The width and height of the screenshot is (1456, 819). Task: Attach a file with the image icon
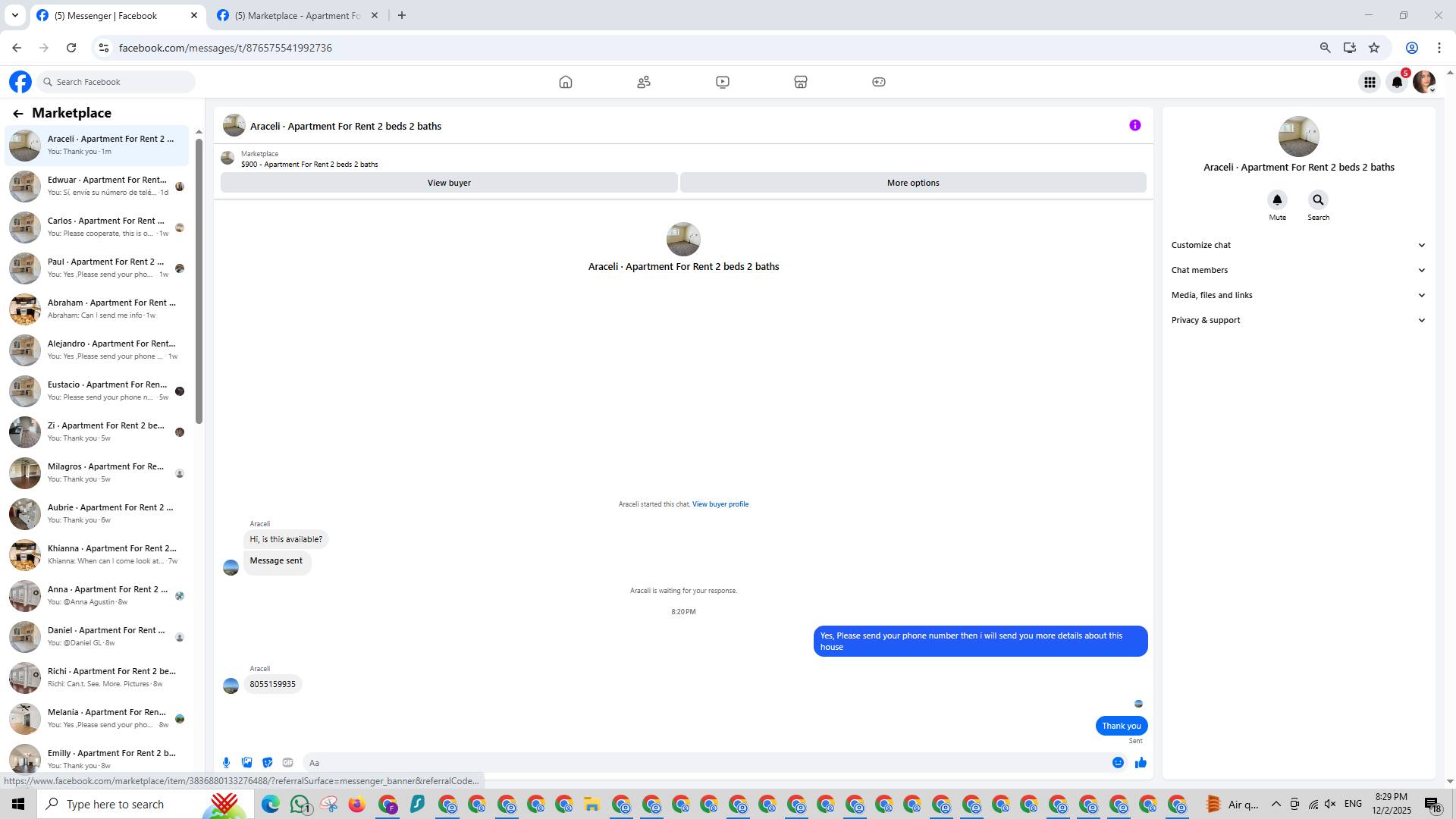(246, 763)
